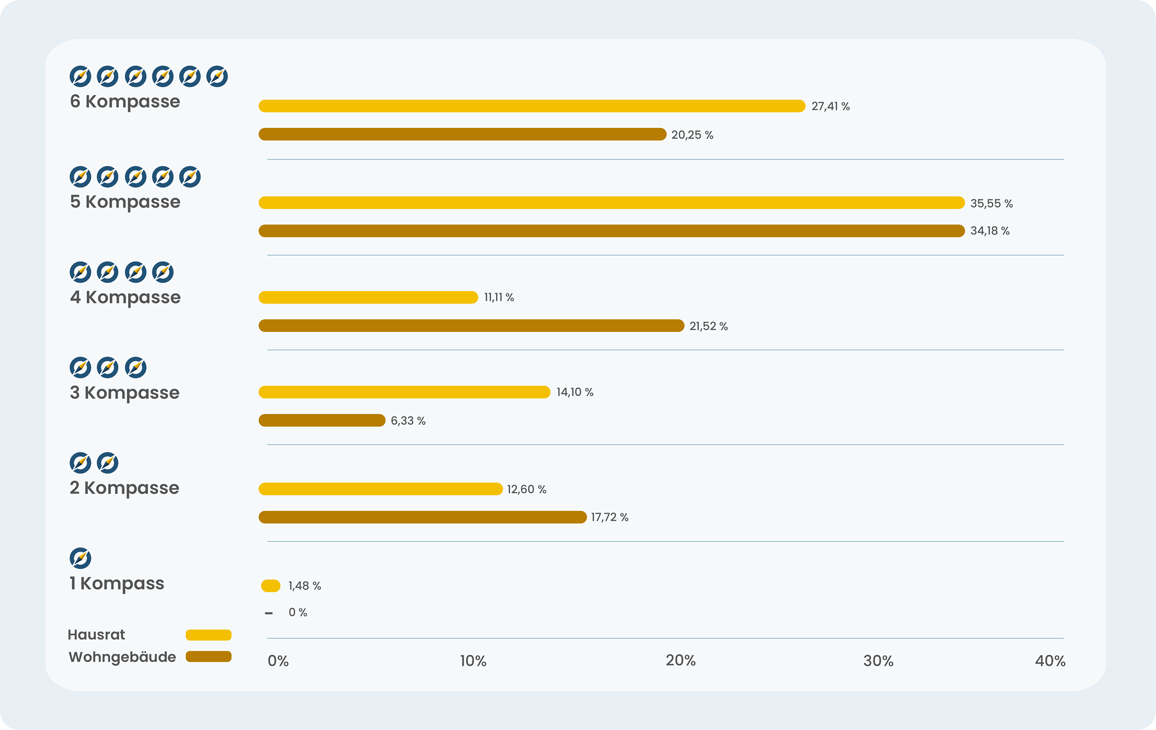The image size is (1156, 730).
Task: Click the sixth compass icon in 6 Kompasse row
Action: pyautogui.click(x=217, y=76)
